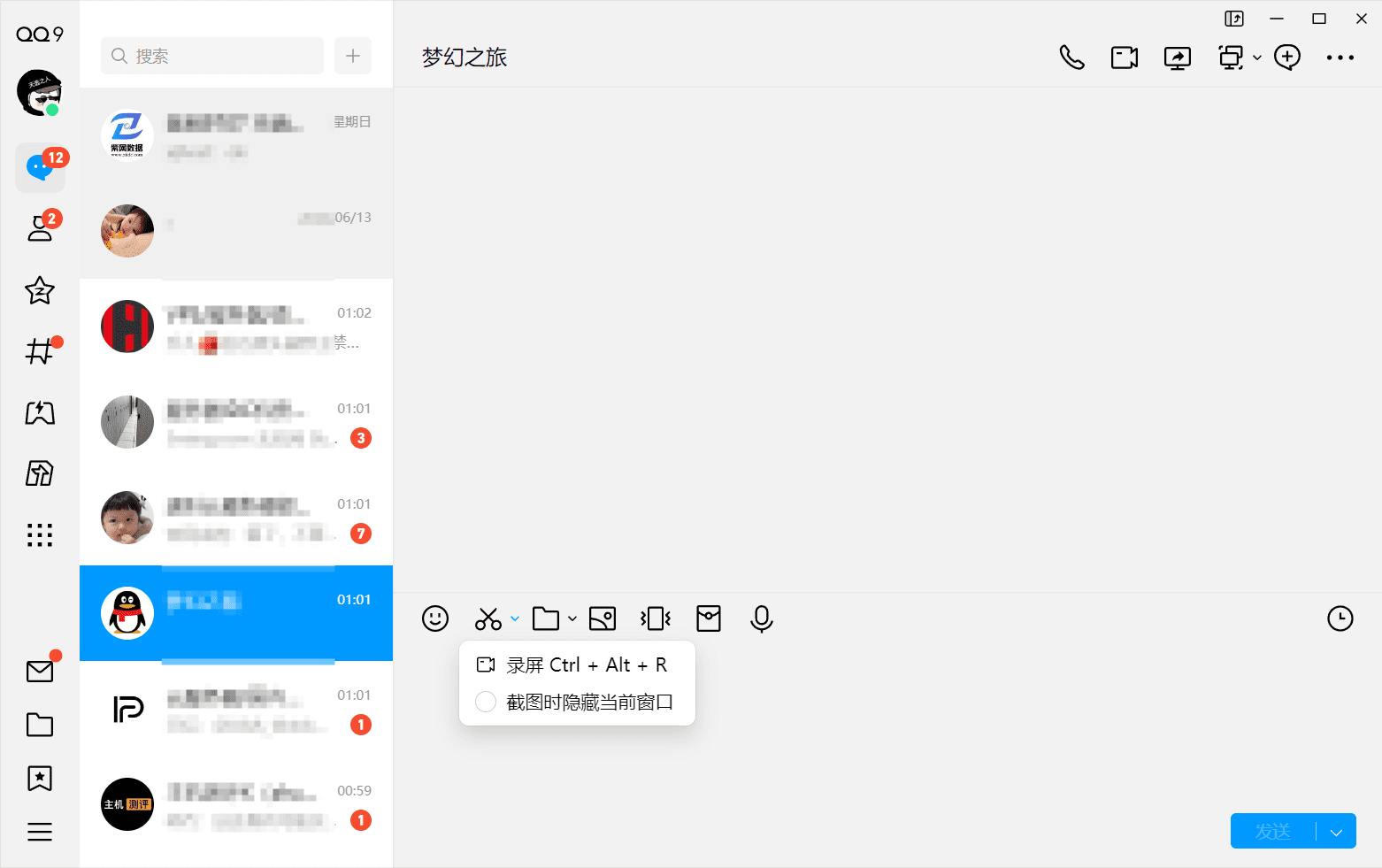Screen dimensions: 1382x868
Task: Click own profile avatar in sidebar
Action: click(x=39, y=92)
